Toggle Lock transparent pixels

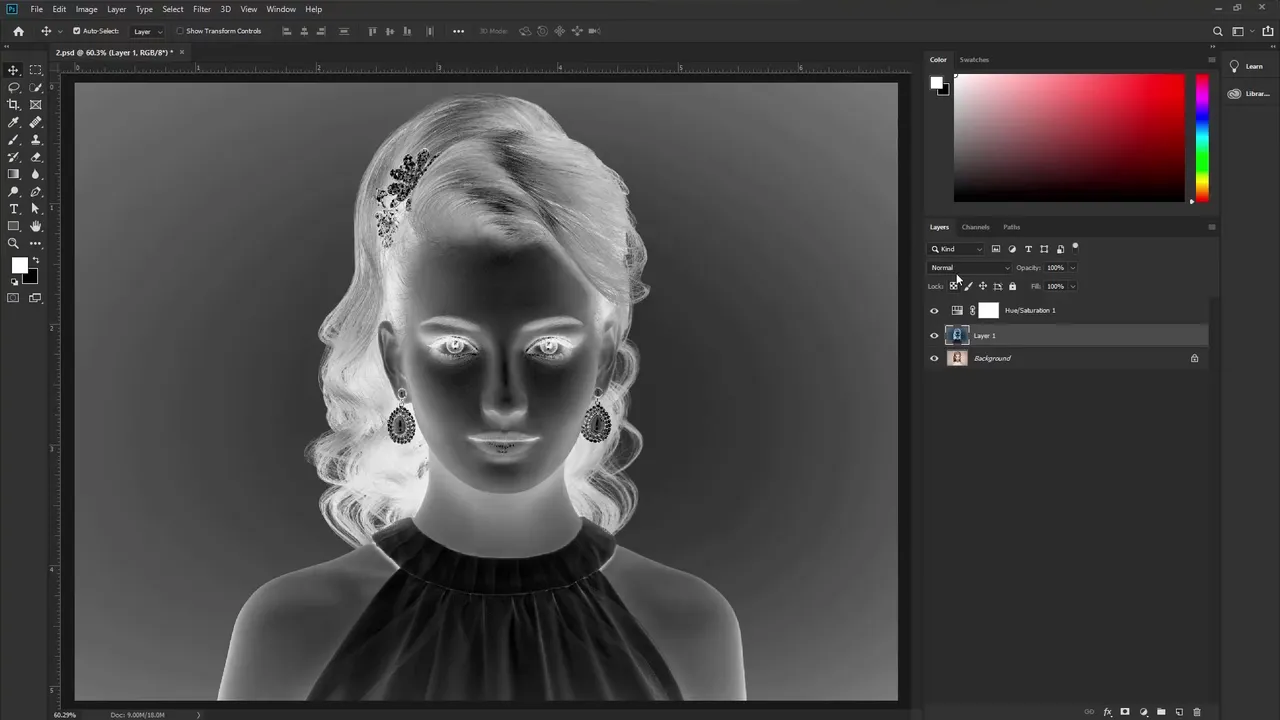[954, 286]
